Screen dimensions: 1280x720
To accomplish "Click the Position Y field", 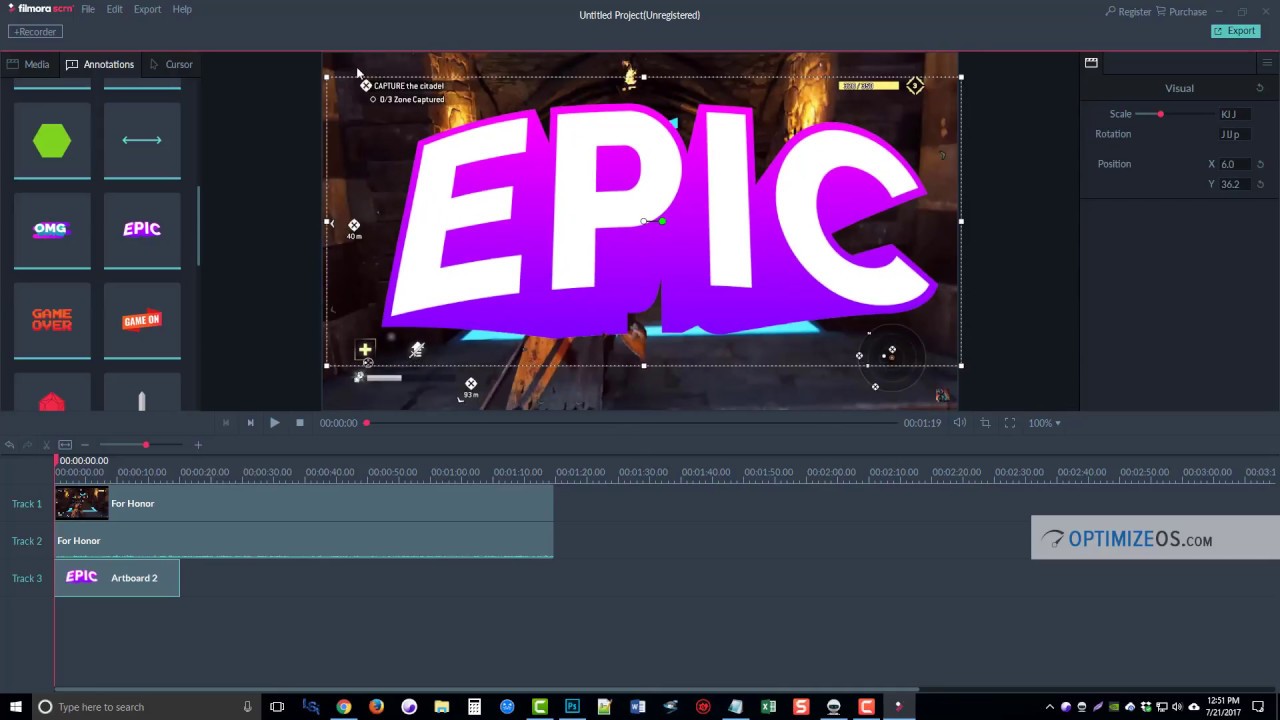I will [1234, 184].
